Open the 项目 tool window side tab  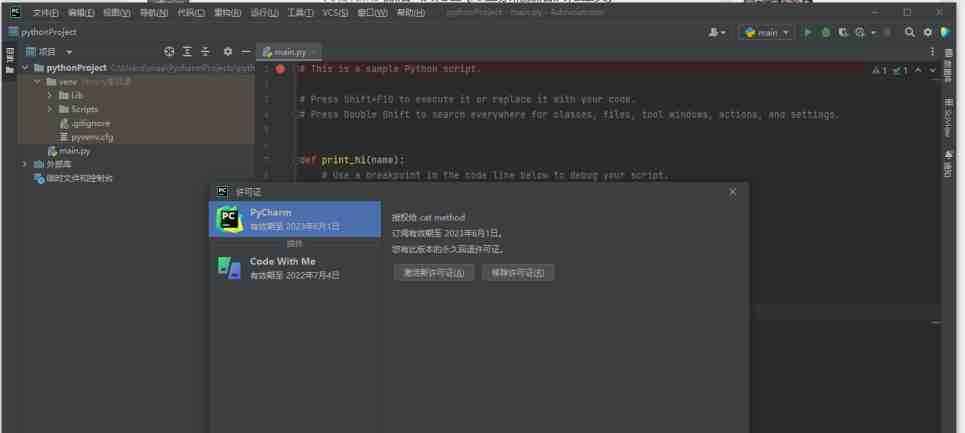(9, 60)
